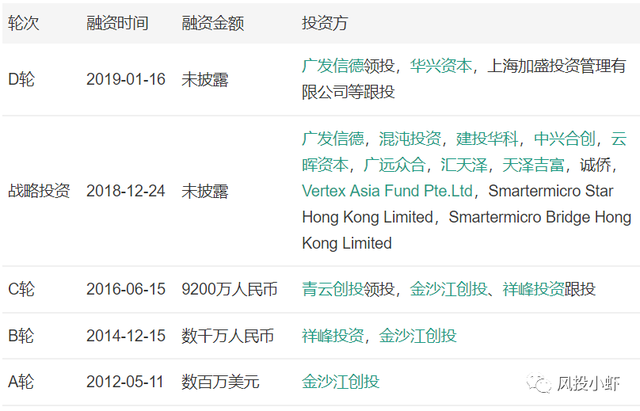
Task: Open 金沙江创投 link in B轮 row
Action: tap(418, 336)
